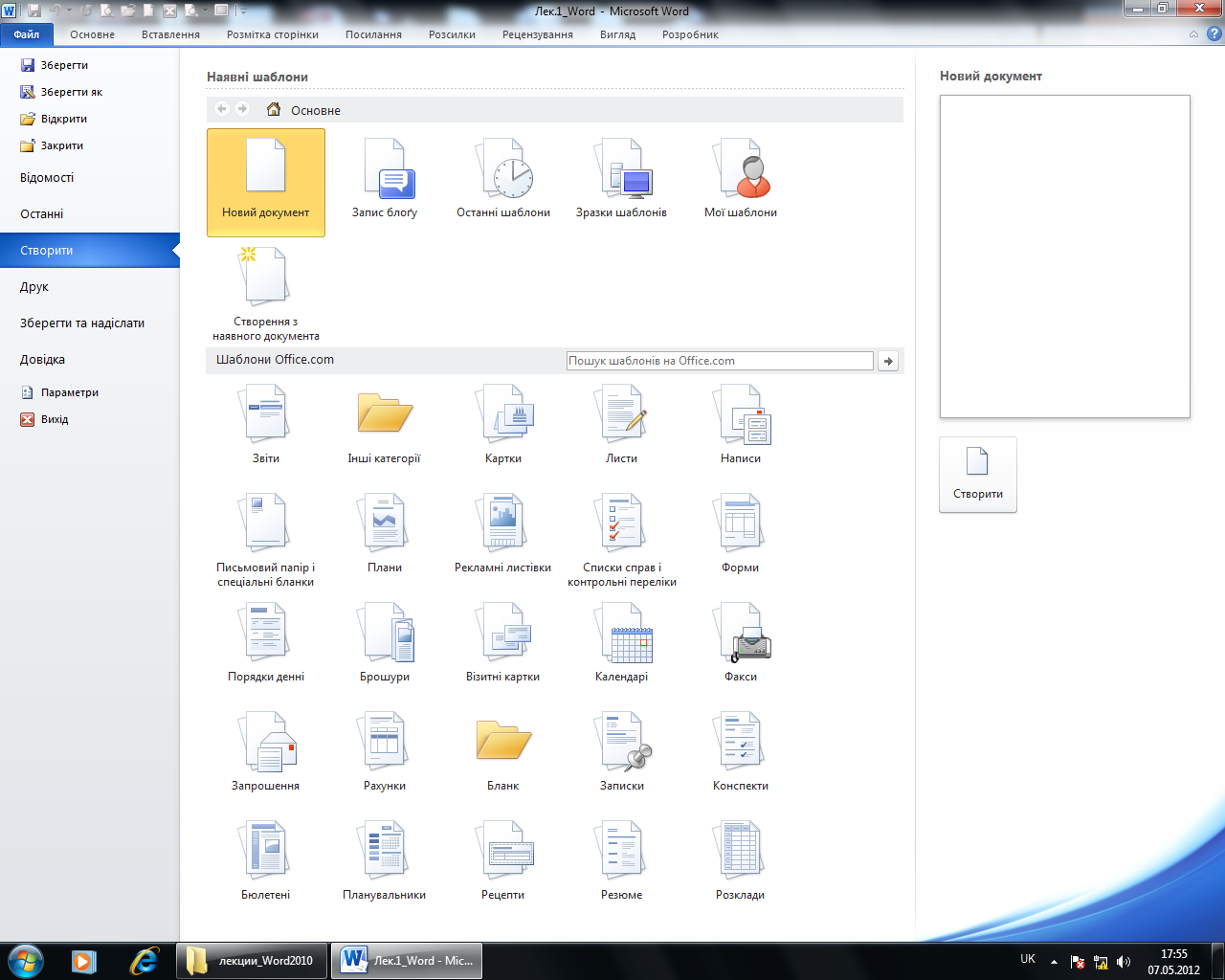Switch to the Розробник ribbon tab
This screenshot has width=1225, height=980.
pyautogui.click(x=690, y=34)
